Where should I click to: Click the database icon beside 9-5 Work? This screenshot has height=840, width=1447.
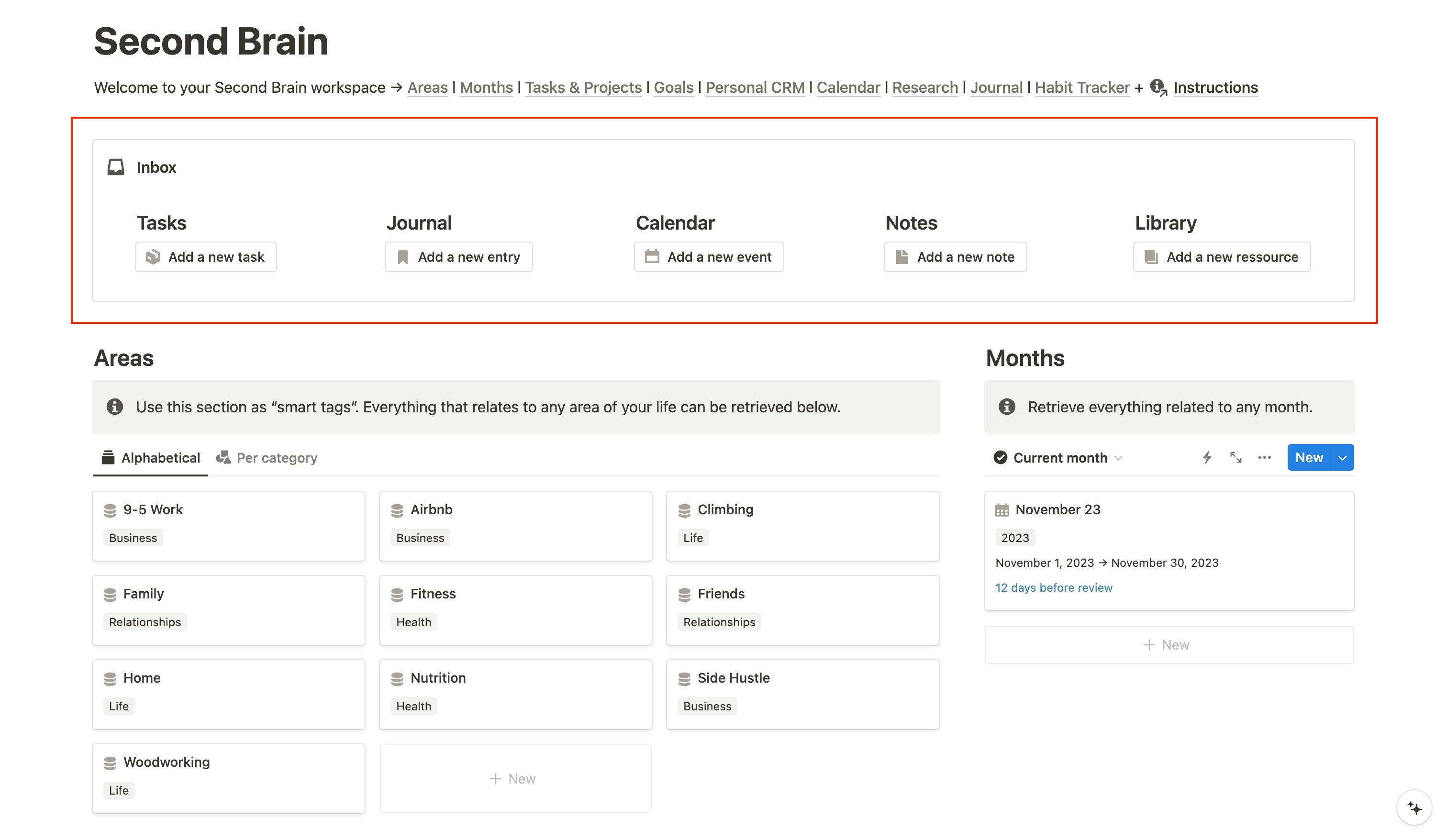[110, 509]
